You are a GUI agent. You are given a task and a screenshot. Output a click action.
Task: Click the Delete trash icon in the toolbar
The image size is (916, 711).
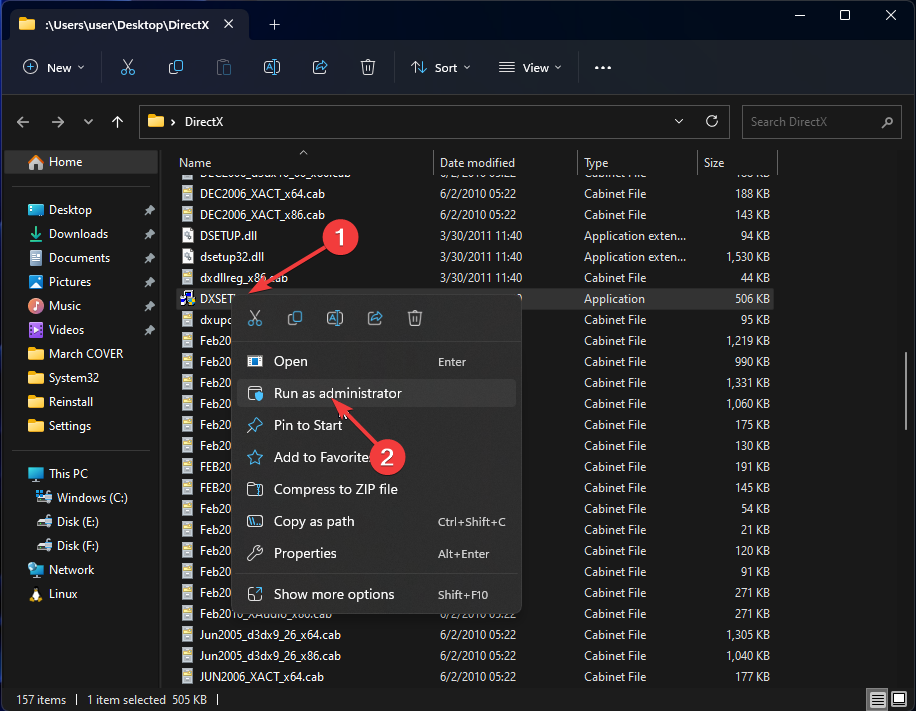367,68
